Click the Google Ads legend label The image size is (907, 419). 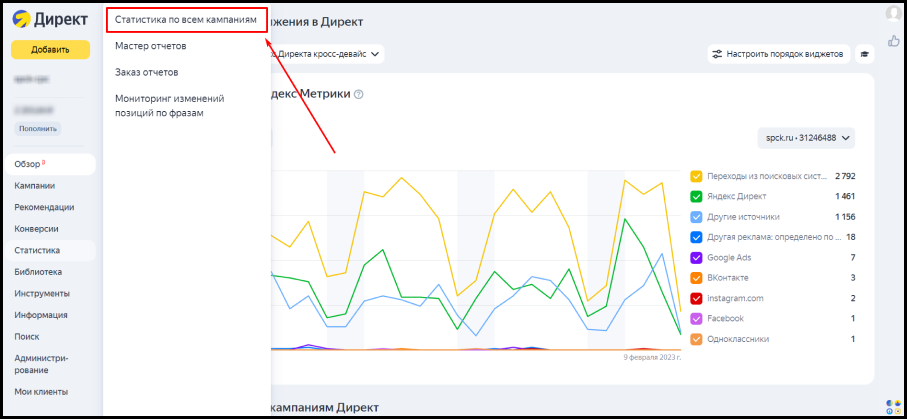point(729,258)
